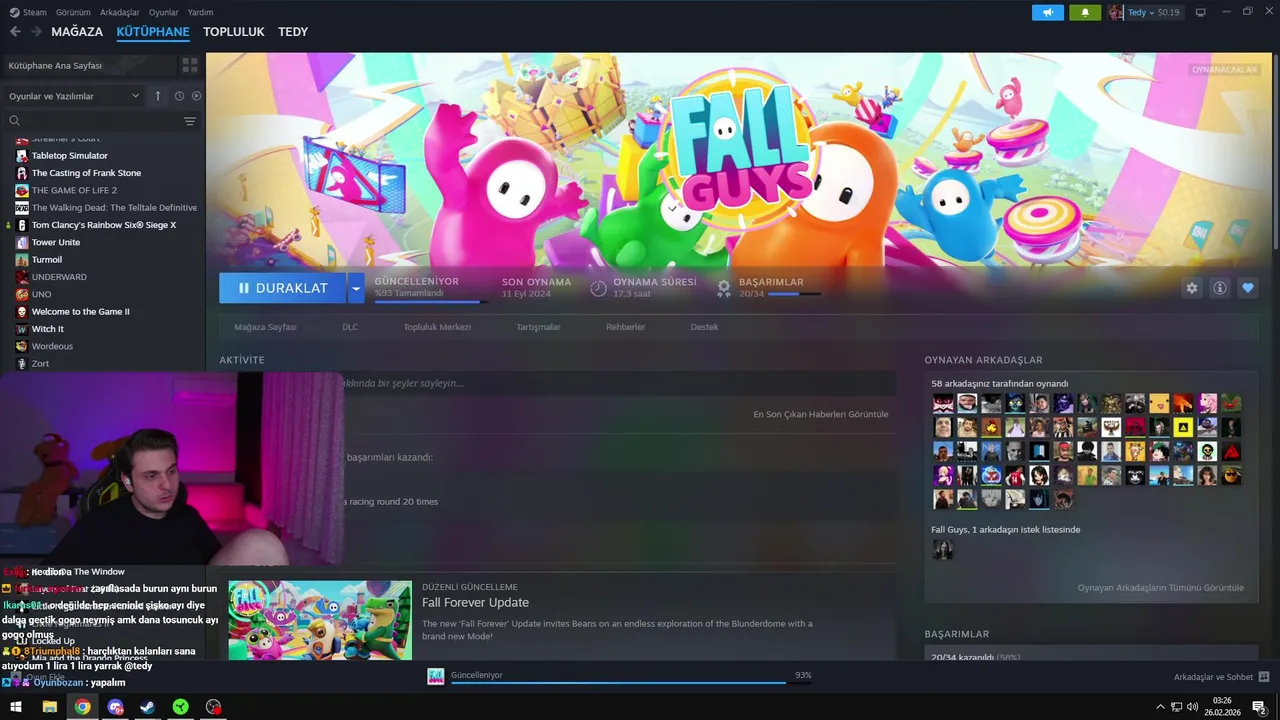Open Arkadaşlar menu
1280x720 pixels.
pyautogui.click(x=120, y=12)
